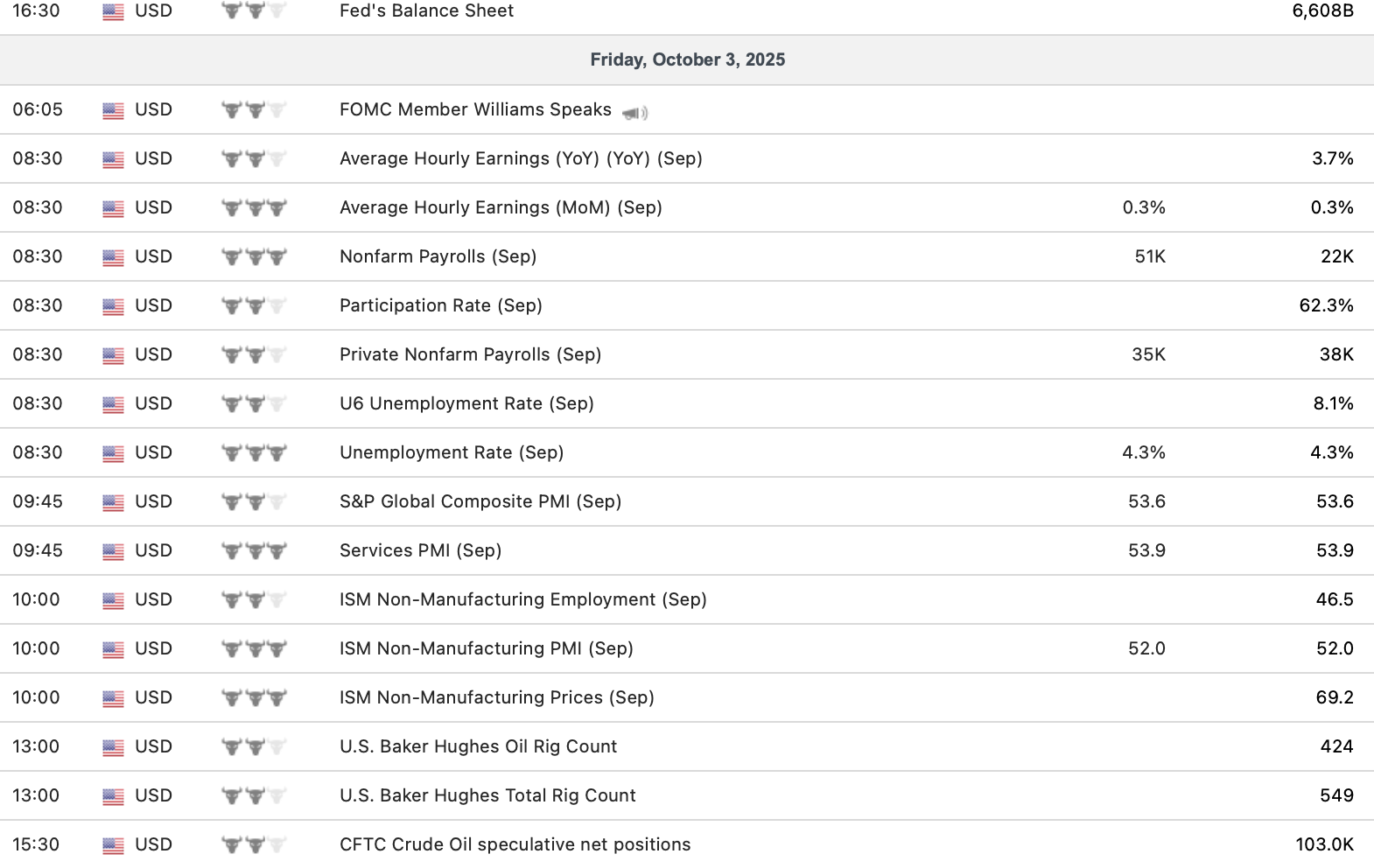Click the US flag in U6 Unemployment Rate row
Viewport: 1374px width, 868px height.
(x=113, y=404)
